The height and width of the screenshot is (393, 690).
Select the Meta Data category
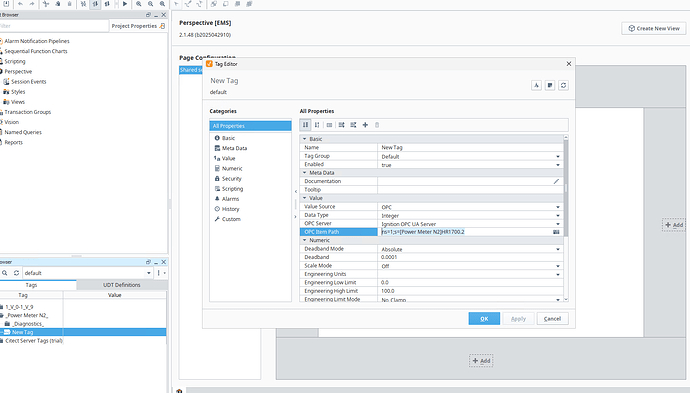click(234, 148)
